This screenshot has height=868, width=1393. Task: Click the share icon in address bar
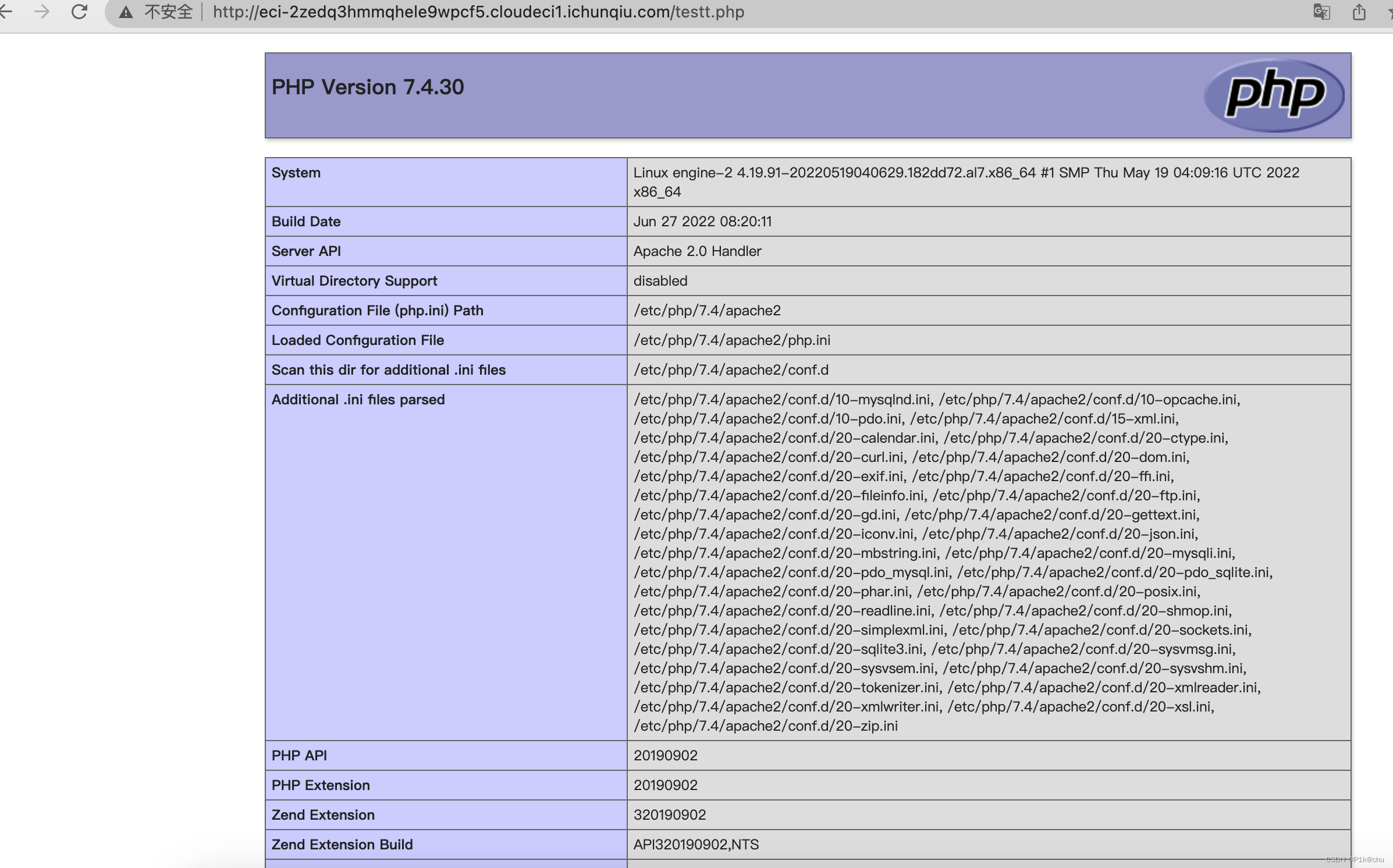(x=1359, y=12)
